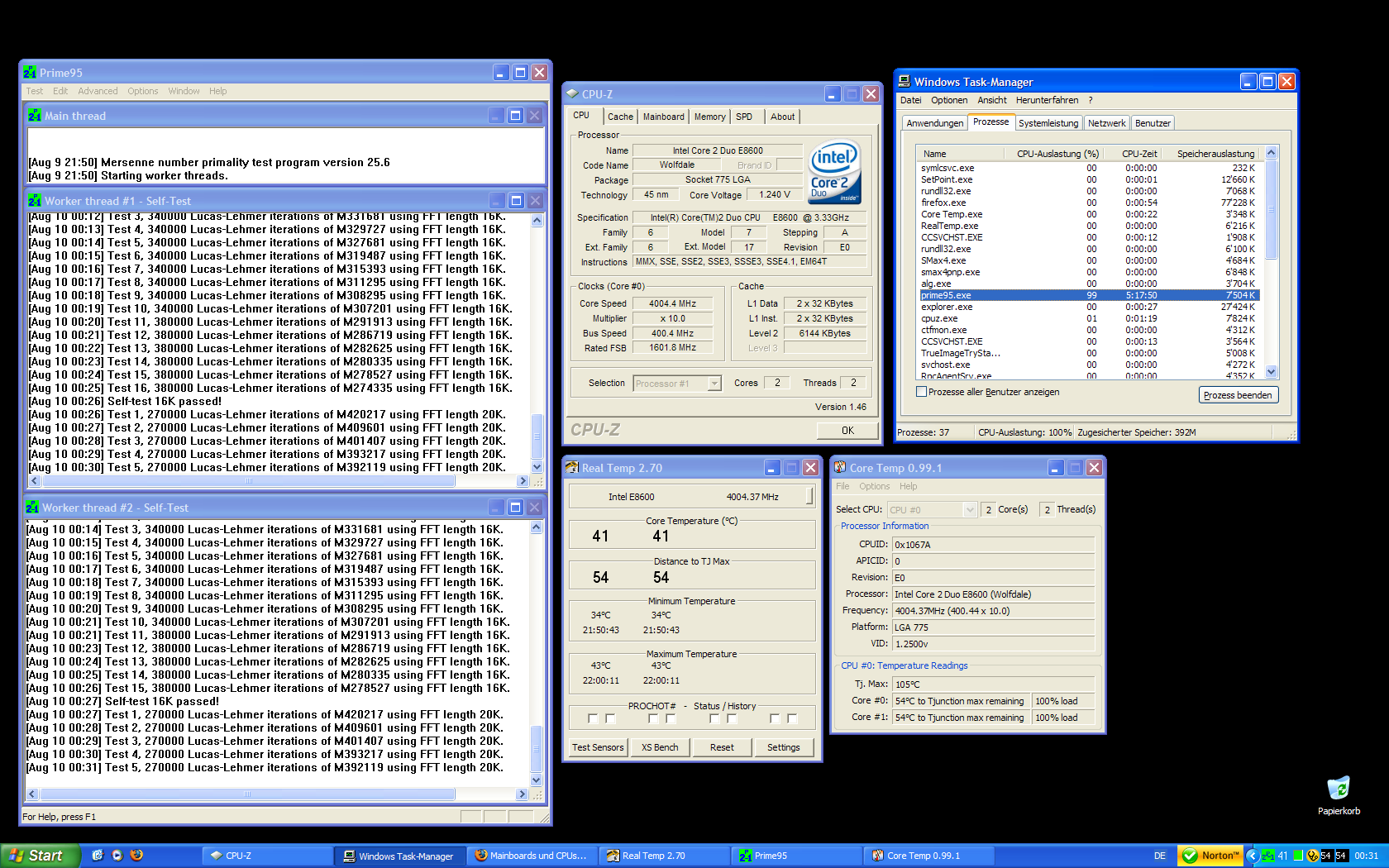Tick the leftmost PROCHOT# status checkbox
This screenshot has height=868, width=1389.
tap(593, 718)
